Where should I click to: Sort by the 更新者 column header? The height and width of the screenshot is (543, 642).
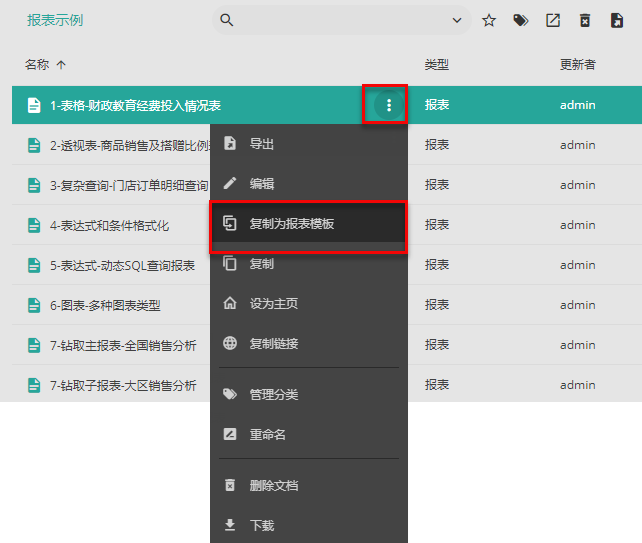[x=577, y=64]
